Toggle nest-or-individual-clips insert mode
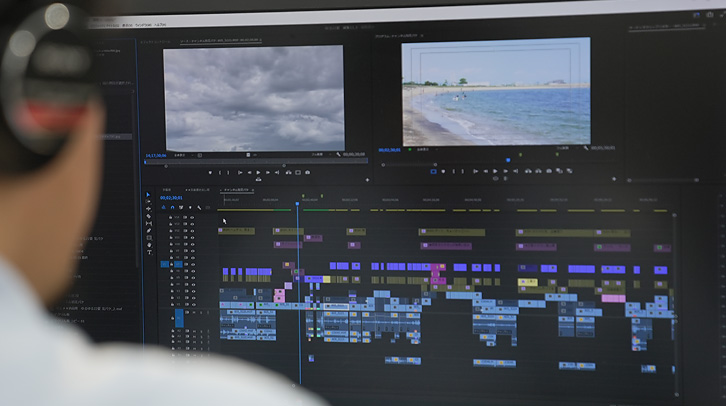 (x=163, y=207)
